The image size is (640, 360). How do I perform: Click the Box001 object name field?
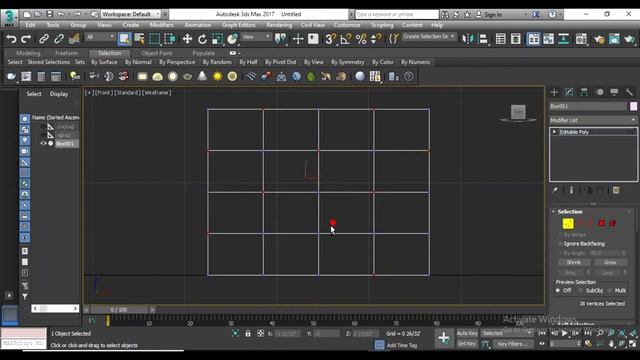click(x=588, y=106)
